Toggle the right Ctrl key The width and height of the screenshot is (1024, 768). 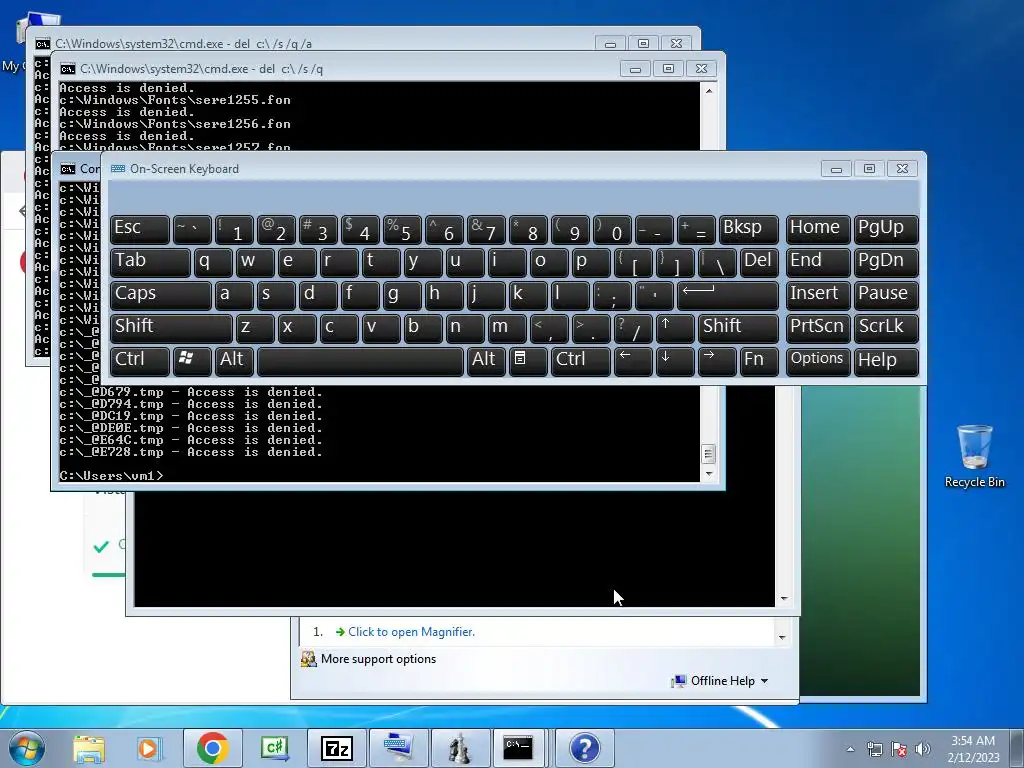[x=581, y=361]
